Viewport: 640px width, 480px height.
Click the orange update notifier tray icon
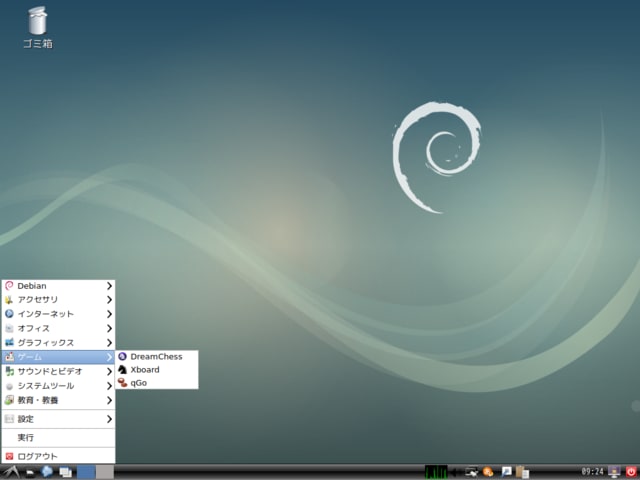pyautogui.click(x=488, y=472)
